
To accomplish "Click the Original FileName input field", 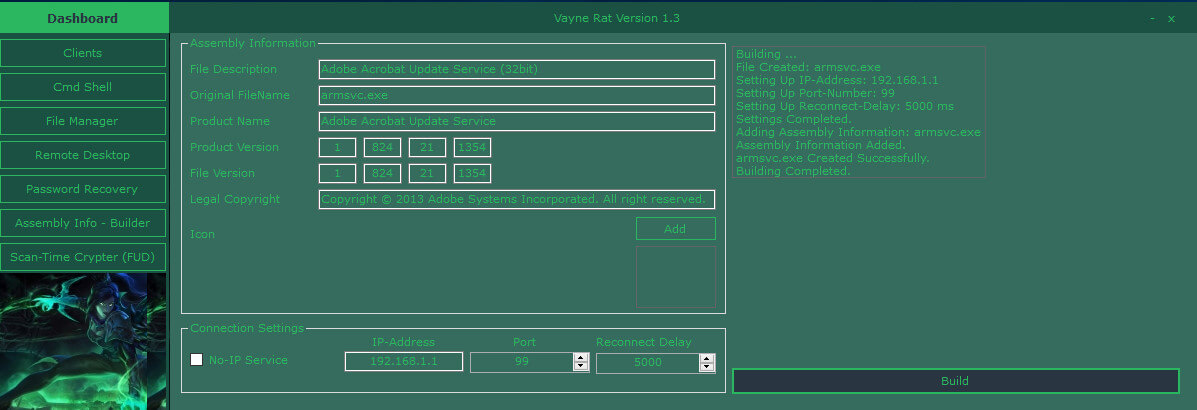I will (x=516, y=95).
